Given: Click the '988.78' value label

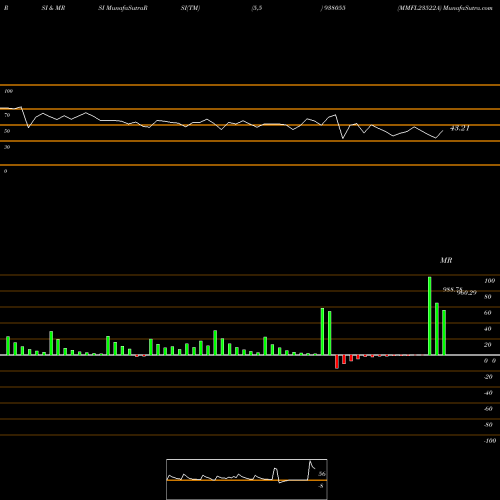Looking at the screenshot, I should tap(452, 289).
